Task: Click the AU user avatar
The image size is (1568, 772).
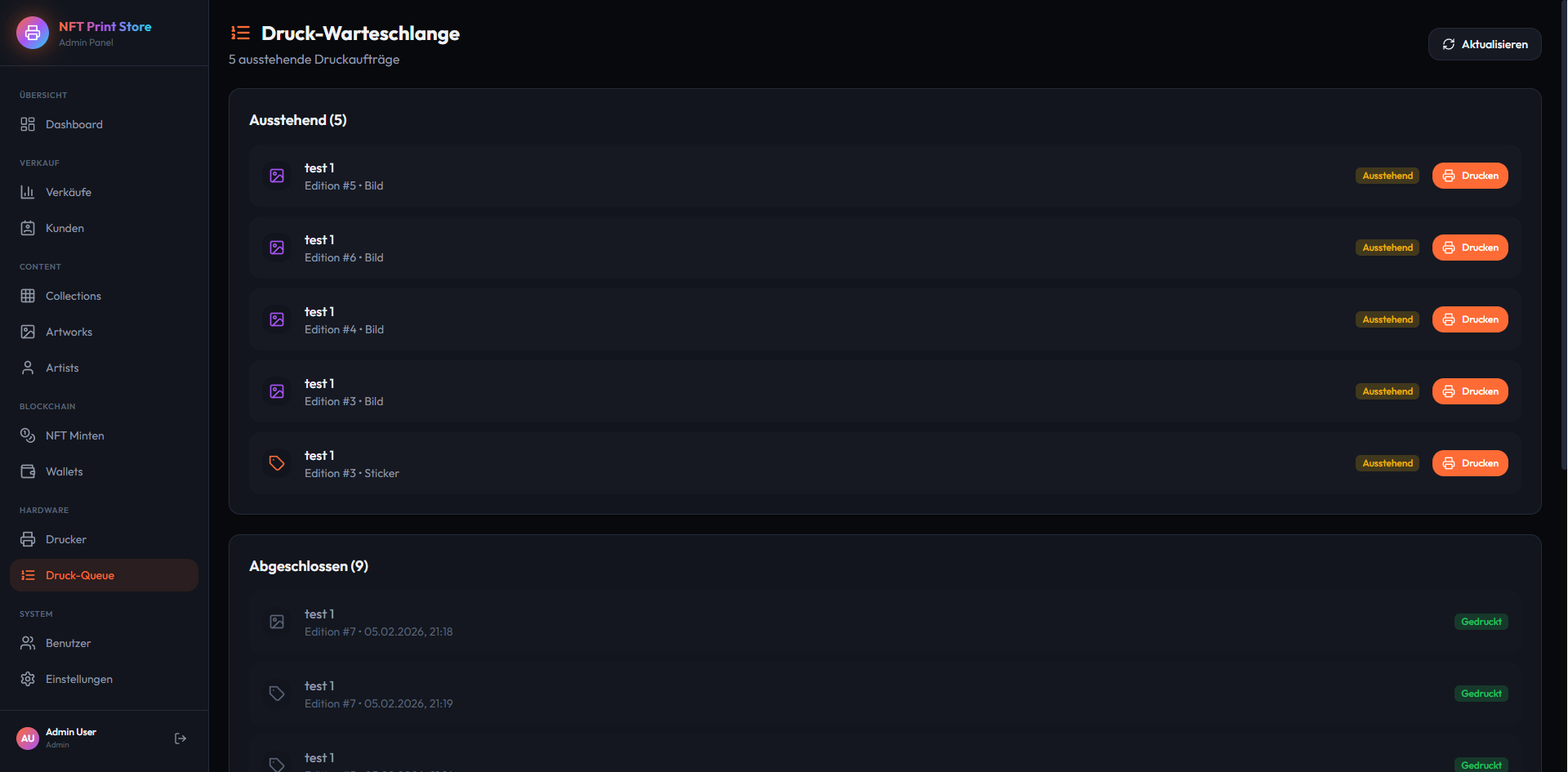Action: point(28,739)
